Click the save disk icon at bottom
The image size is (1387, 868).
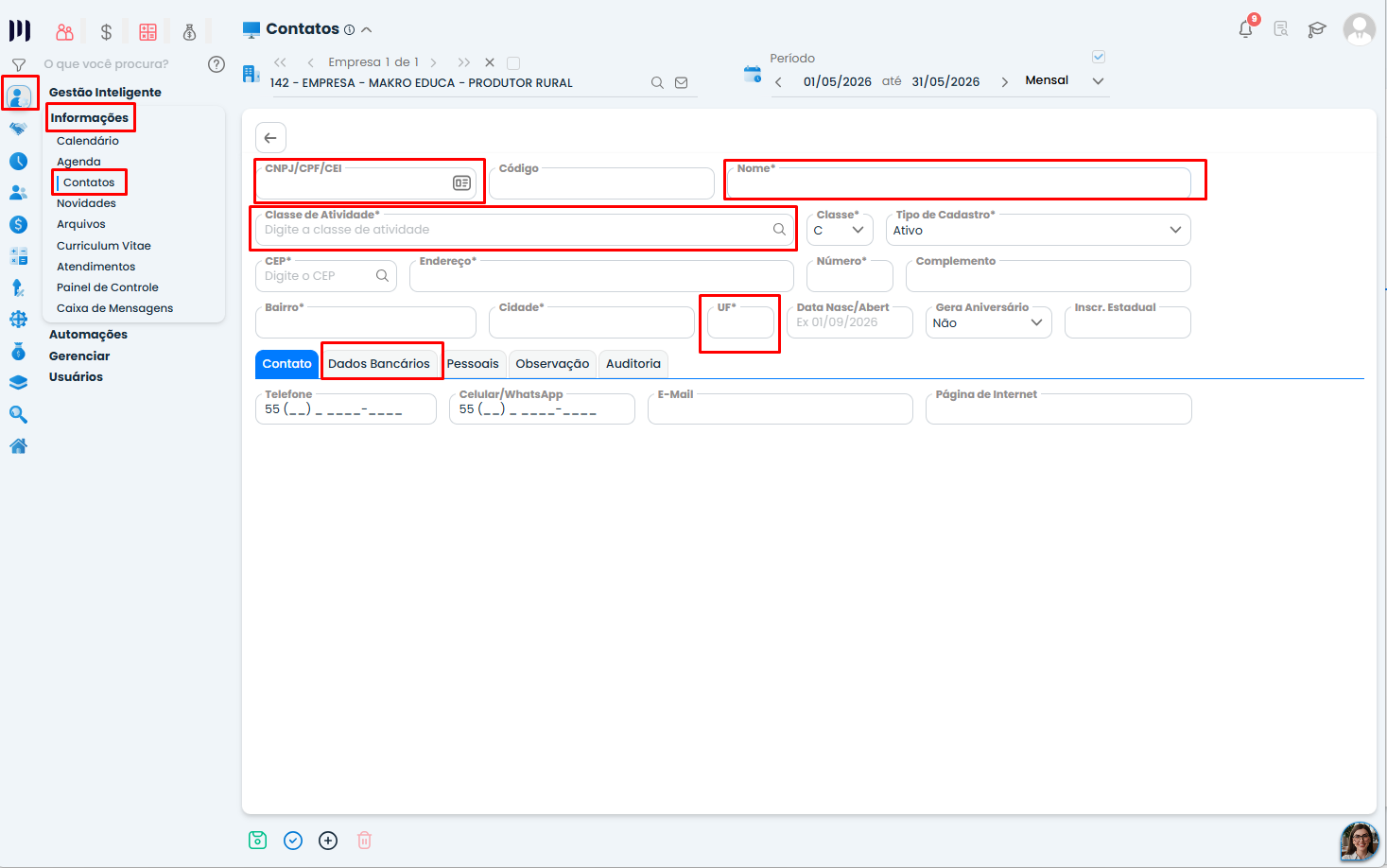(x=258, y=841)
